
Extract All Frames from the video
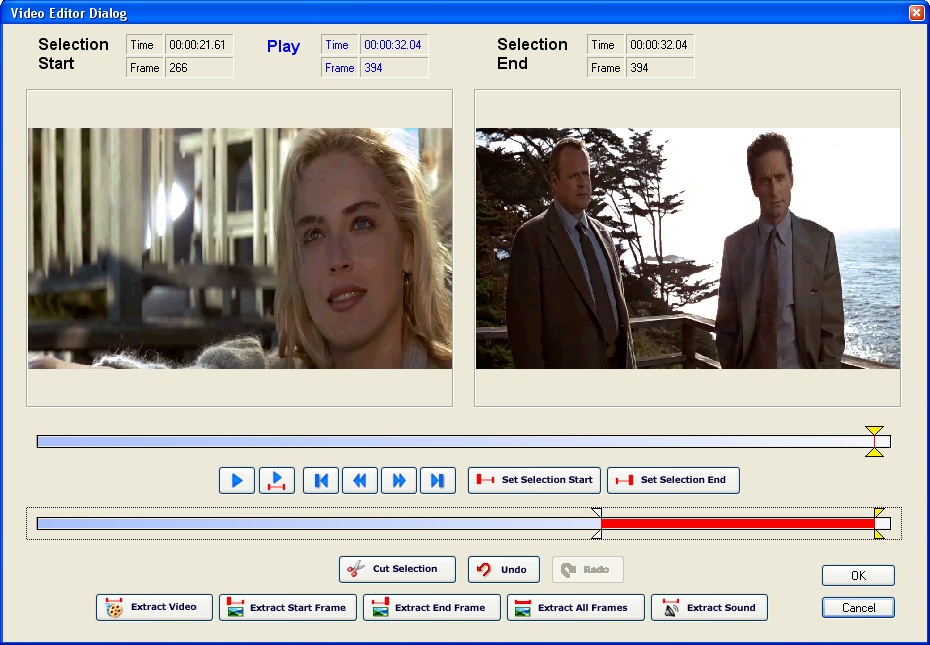575,607
